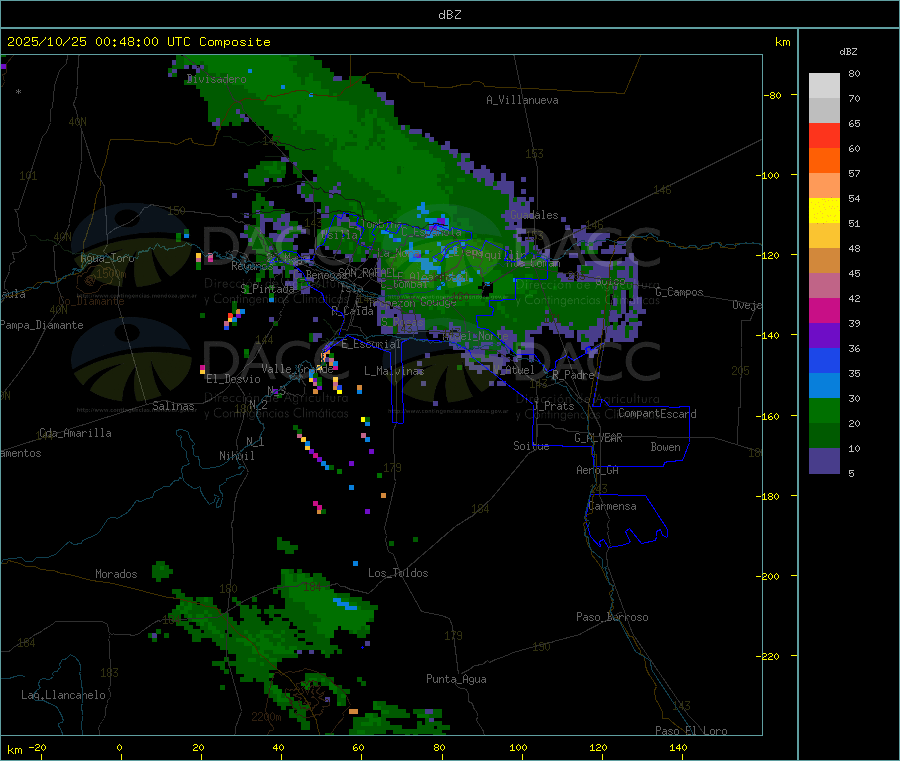The height and width of the screenshot is (761, 900).
Task: Click the Aero_GA label
Action: tap(598, 470)
